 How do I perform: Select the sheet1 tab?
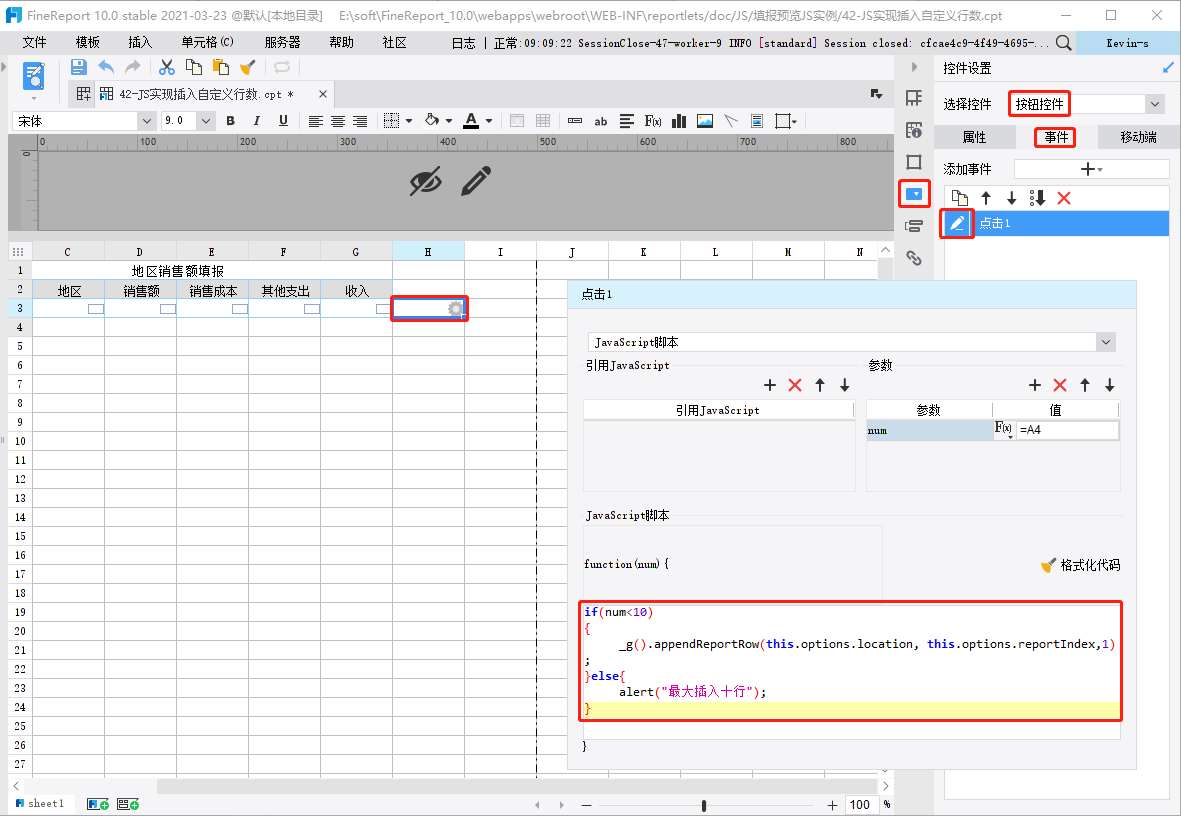coord(40,803)
